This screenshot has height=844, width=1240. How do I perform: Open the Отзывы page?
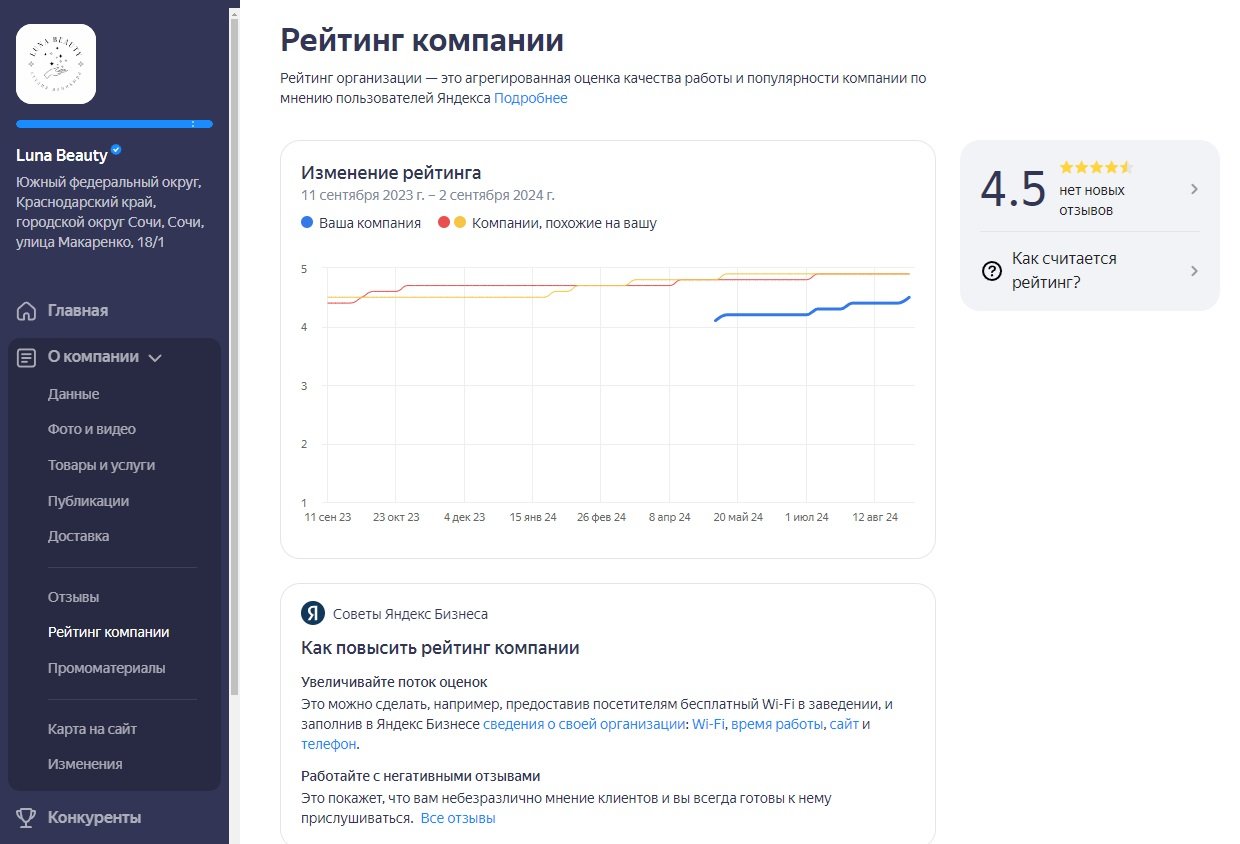pyautogui.click(x=74, y=597)
